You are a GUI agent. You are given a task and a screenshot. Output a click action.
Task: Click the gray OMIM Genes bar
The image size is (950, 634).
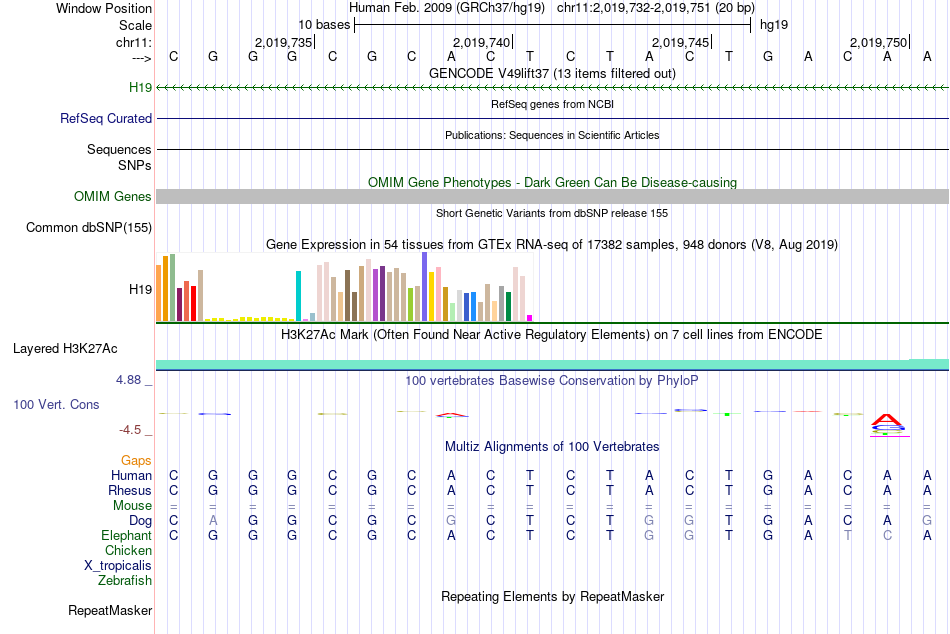[553, 196]
